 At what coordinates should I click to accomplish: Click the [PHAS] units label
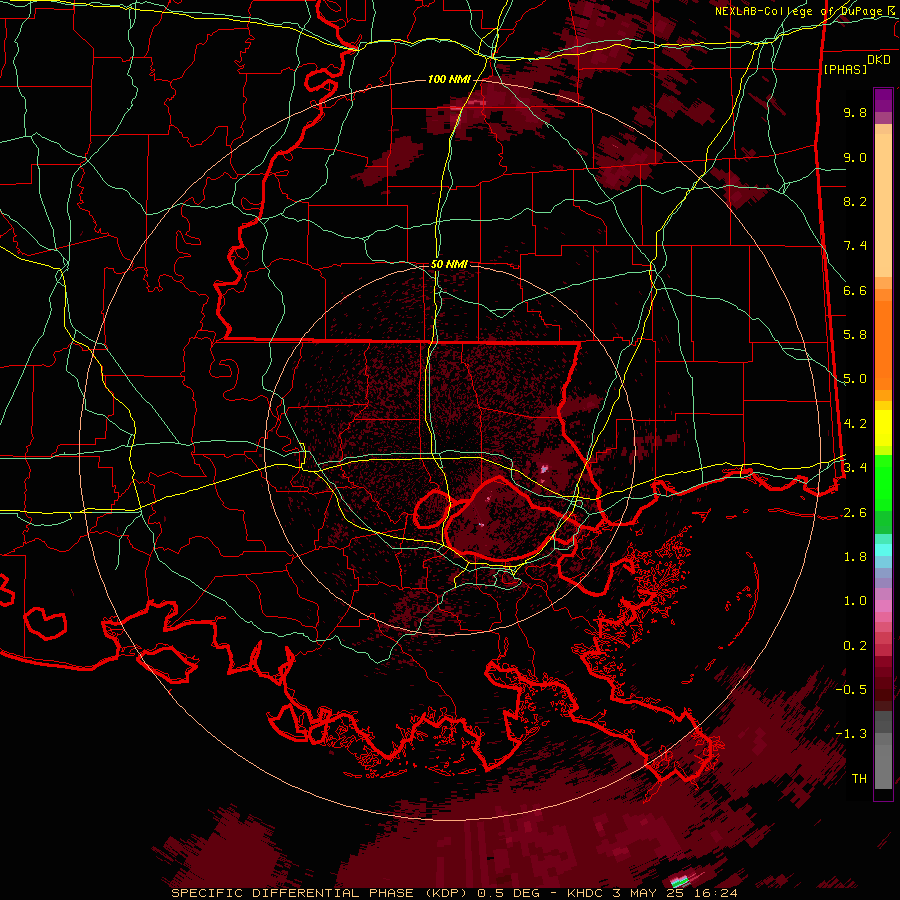click(845, 69)
